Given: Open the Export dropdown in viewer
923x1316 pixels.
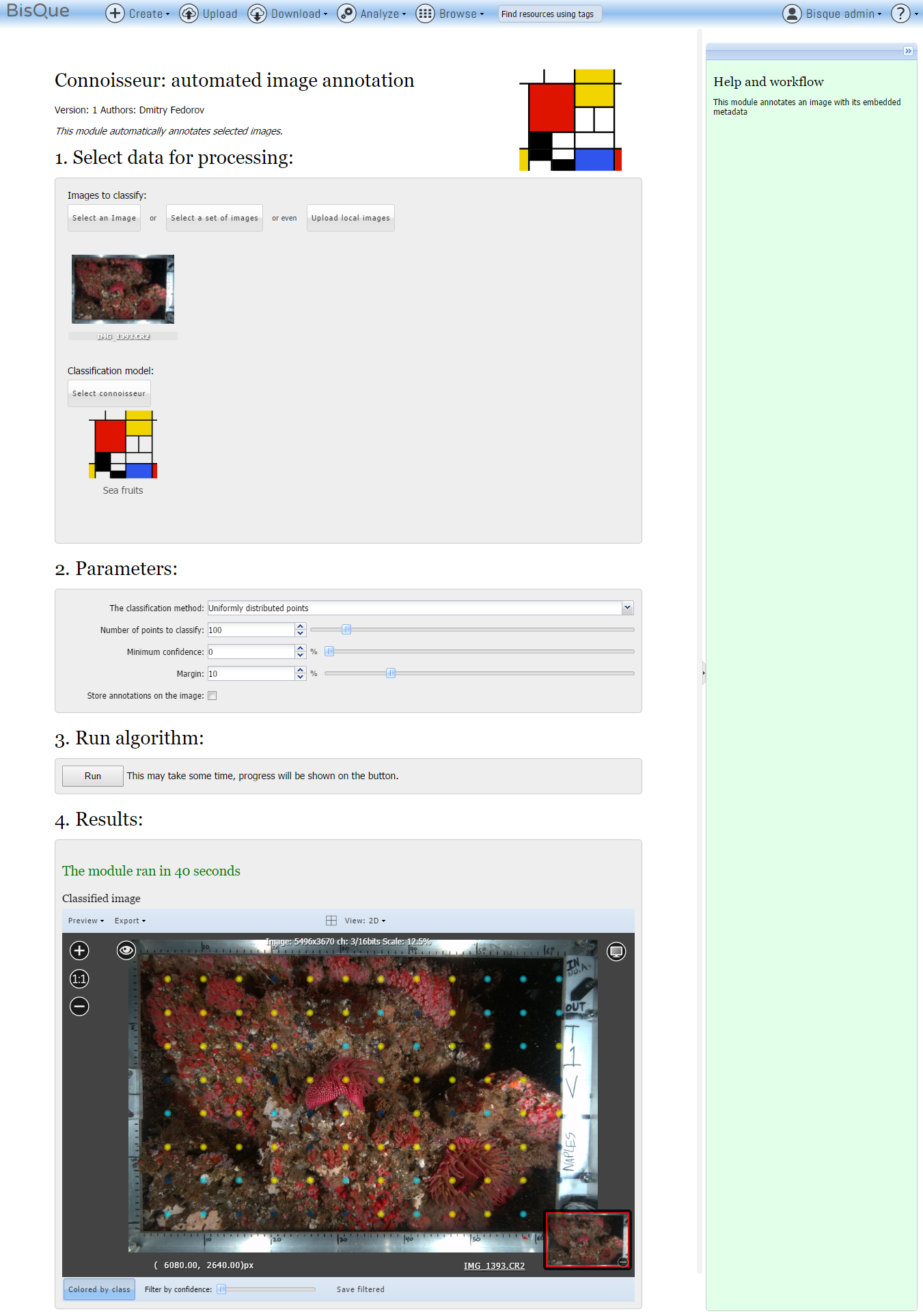Looking at the screenshot, I should coord(130,921).
